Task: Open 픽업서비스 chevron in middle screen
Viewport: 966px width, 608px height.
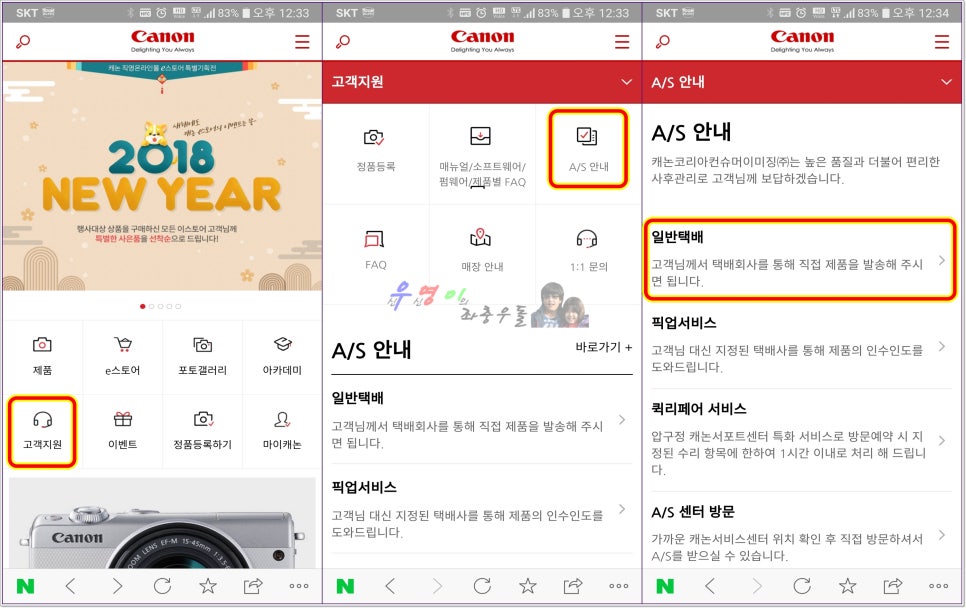Action: click(622, 509)
